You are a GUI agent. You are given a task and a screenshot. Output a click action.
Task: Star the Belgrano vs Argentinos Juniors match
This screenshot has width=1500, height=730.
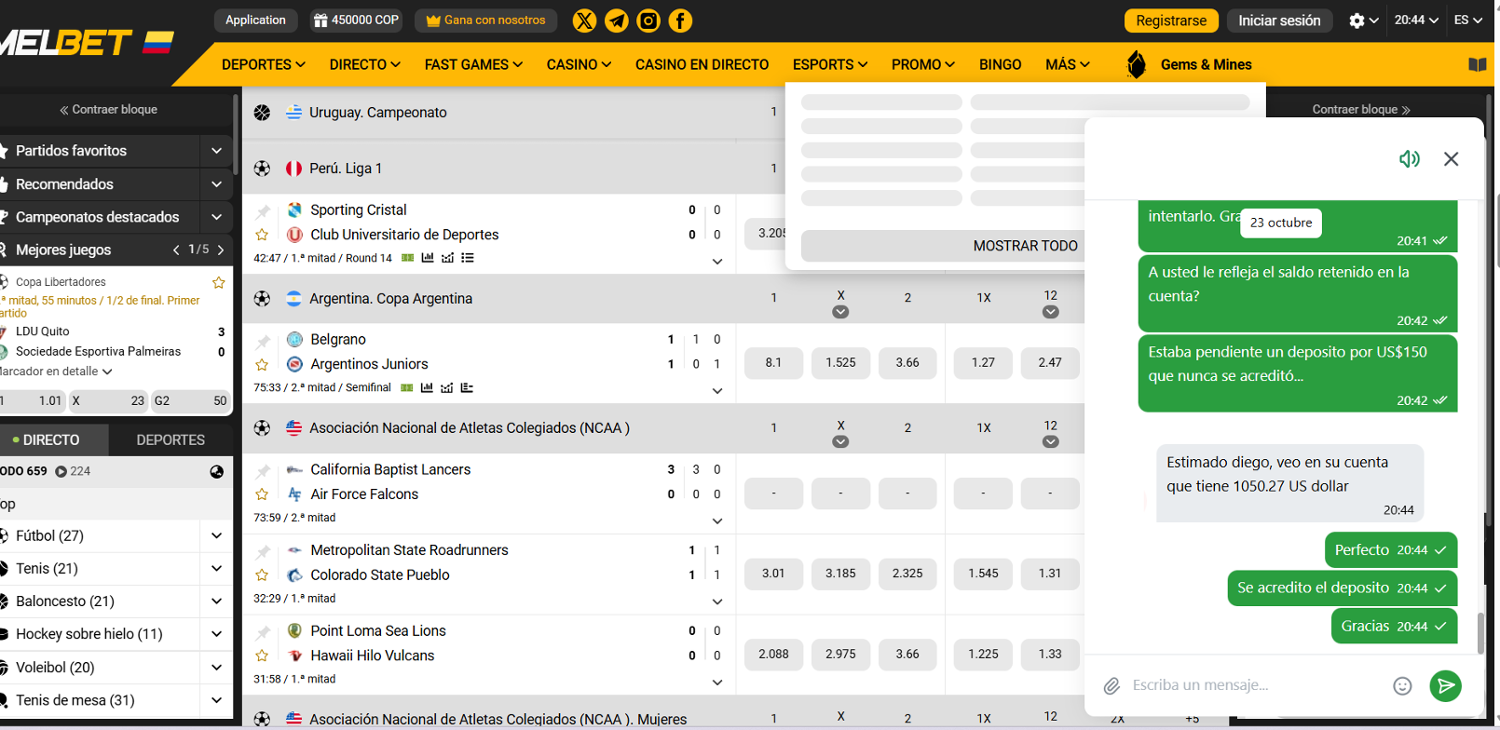(262, 365)
